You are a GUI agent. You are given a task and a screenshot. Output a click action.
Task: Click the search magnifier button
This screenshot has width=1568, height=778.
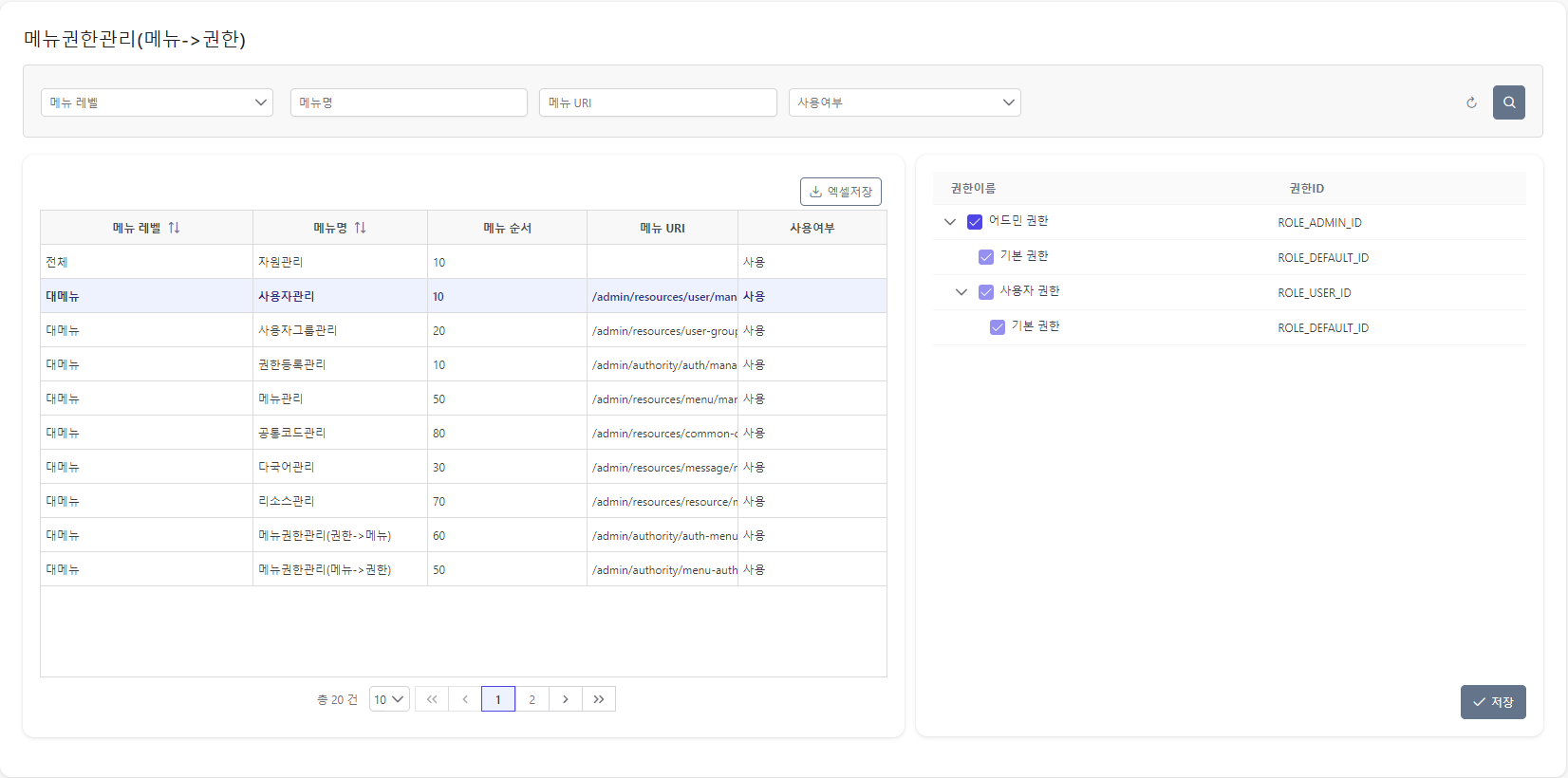tap(1508, 102)
